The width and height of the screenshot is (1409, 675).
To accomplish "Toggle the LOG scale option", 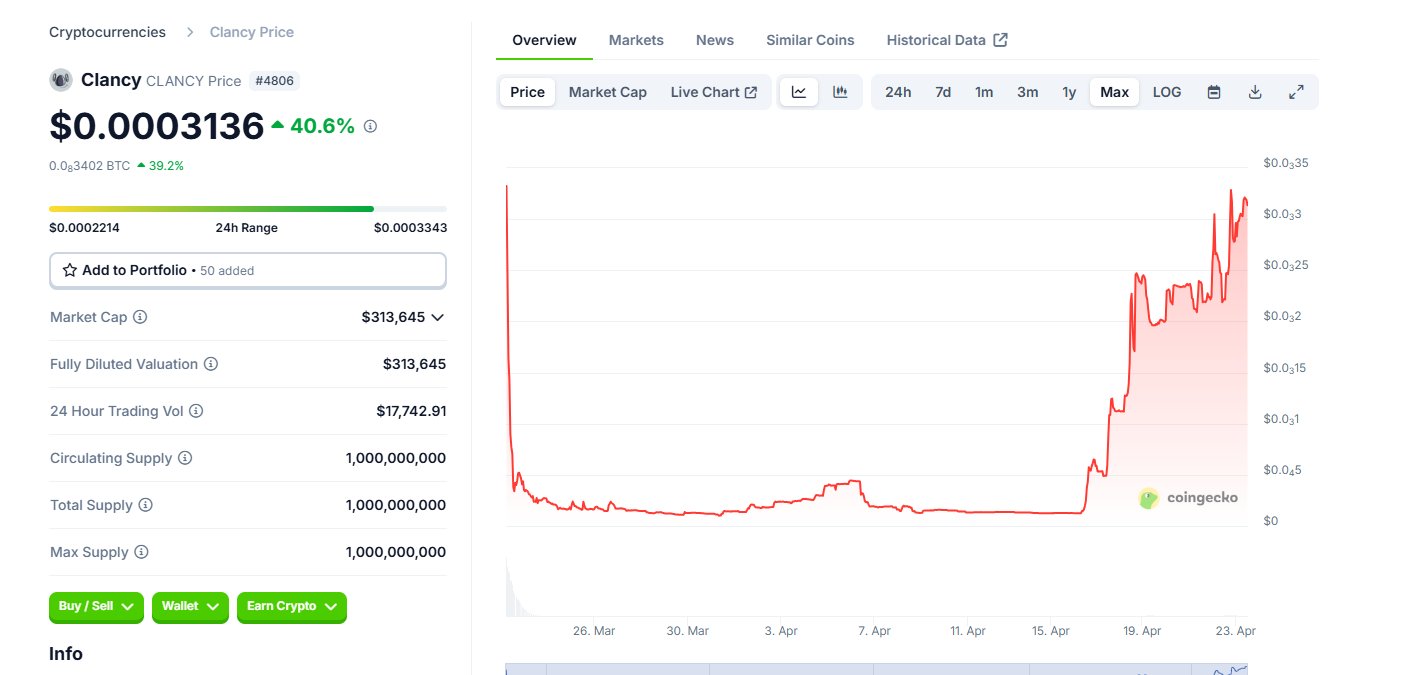I will point(1167,92).
